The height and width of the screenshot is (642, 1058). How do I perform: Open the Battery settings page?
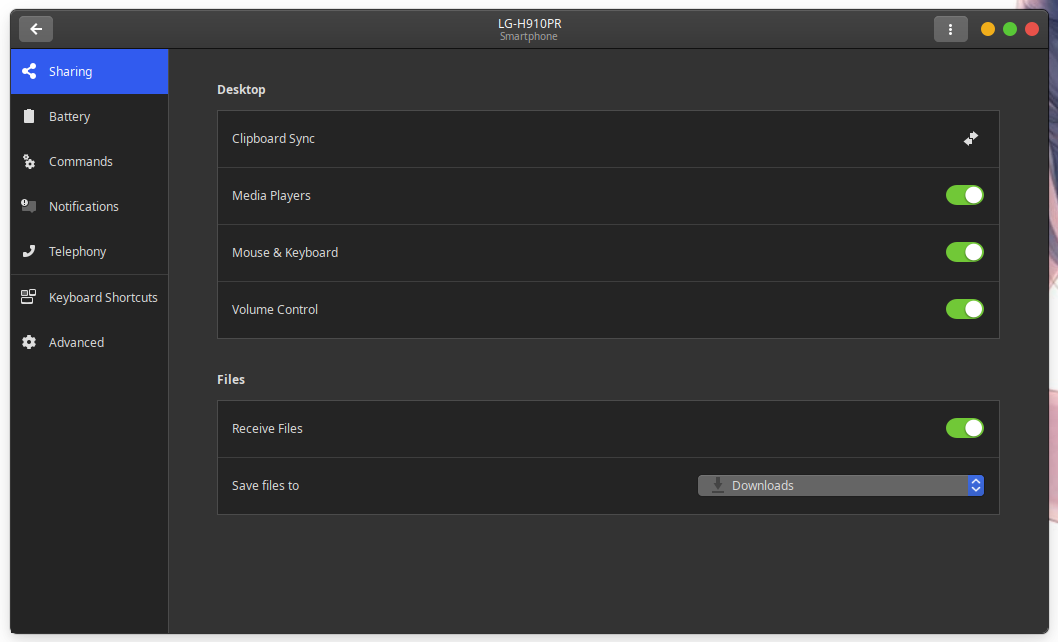click(x=89, y=116)
